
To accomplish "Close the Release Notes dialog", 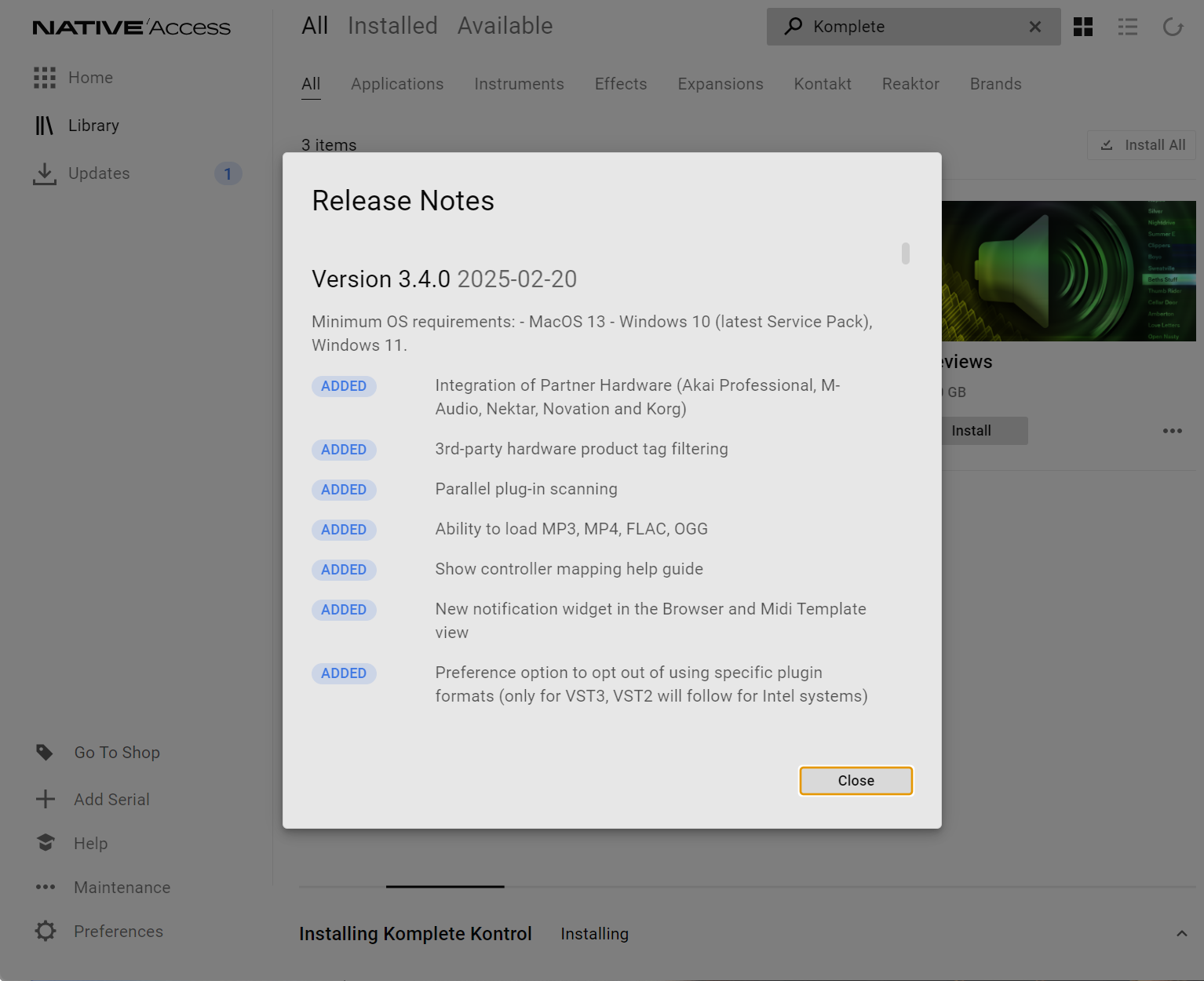I will click(856, 781).
